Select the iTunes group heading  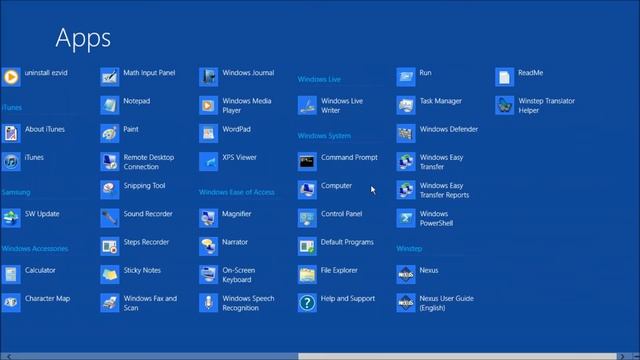point(12,108)
